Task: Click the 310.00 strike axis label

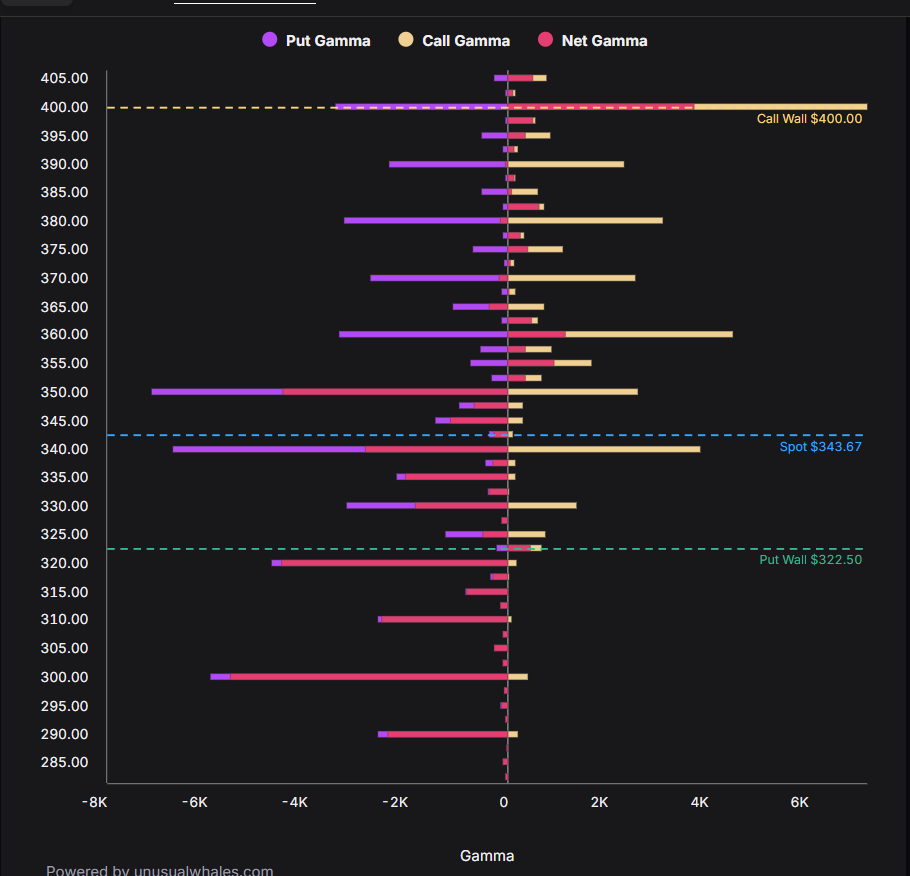Action: click(64, 619)
